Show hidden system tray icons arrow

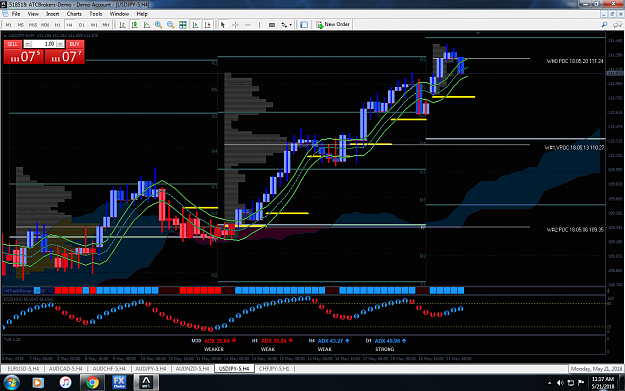[x=550, y=383]
